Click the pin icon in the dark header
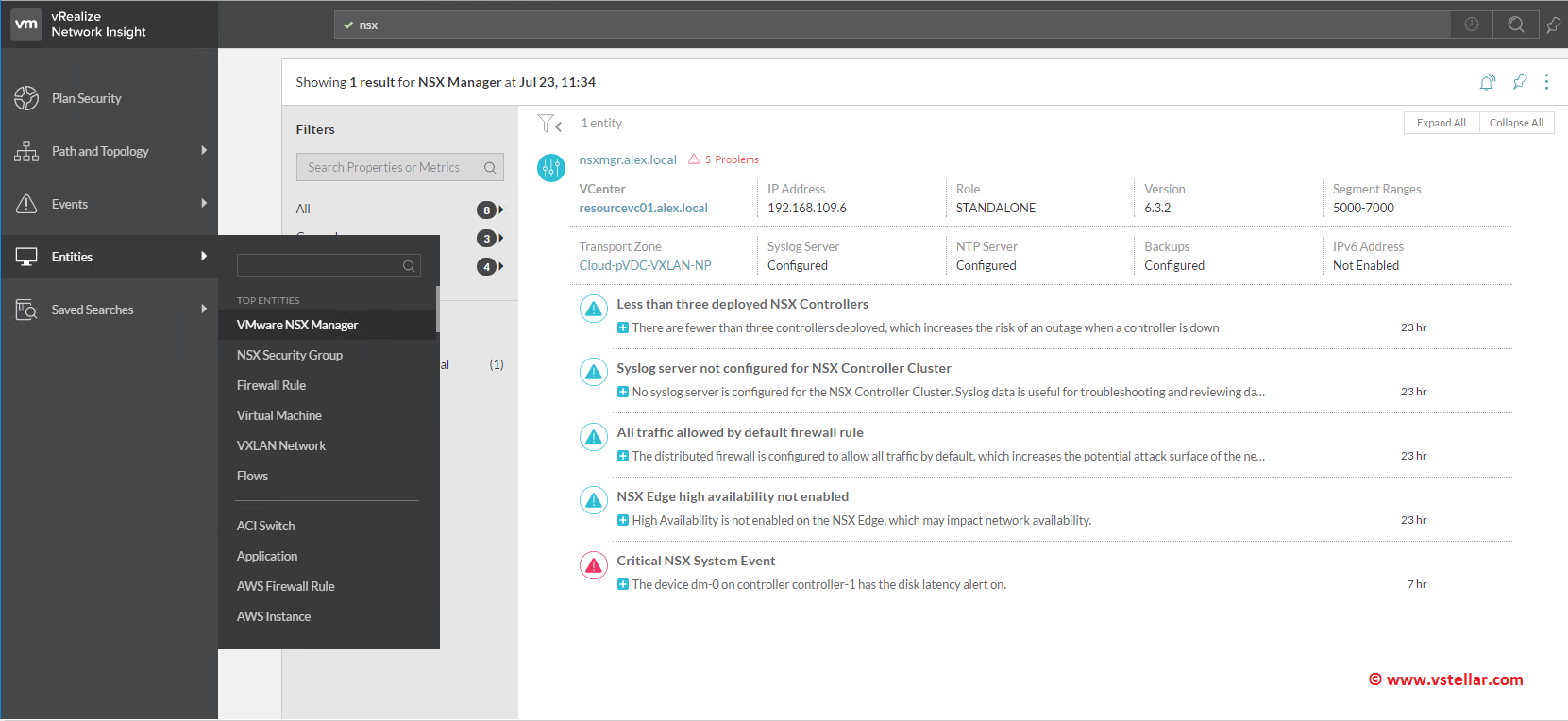1568x721 pixels. 1553,25
